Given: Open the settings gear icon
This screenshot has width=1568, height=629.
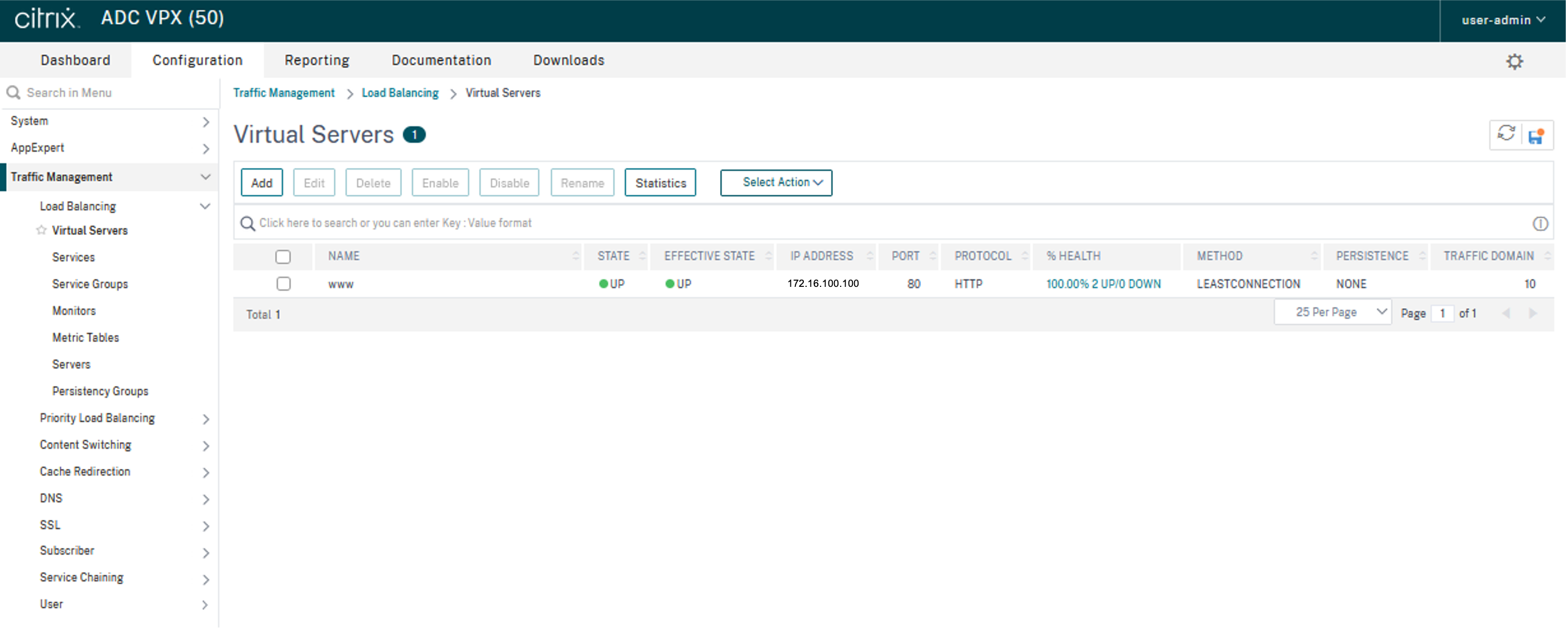Looking at the screenshot, I should (1514, 61).
